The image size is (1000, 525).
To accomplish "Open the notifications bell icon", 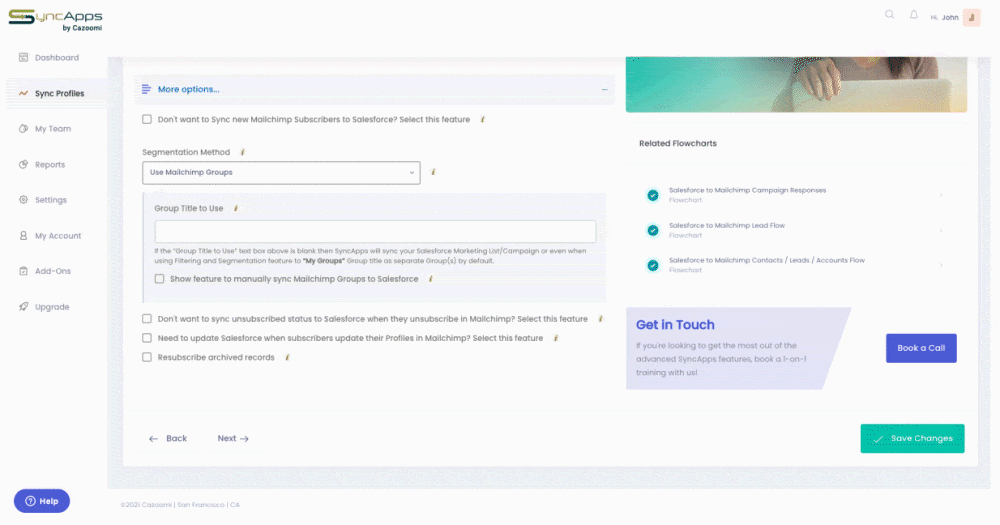I will coord(914,15).
